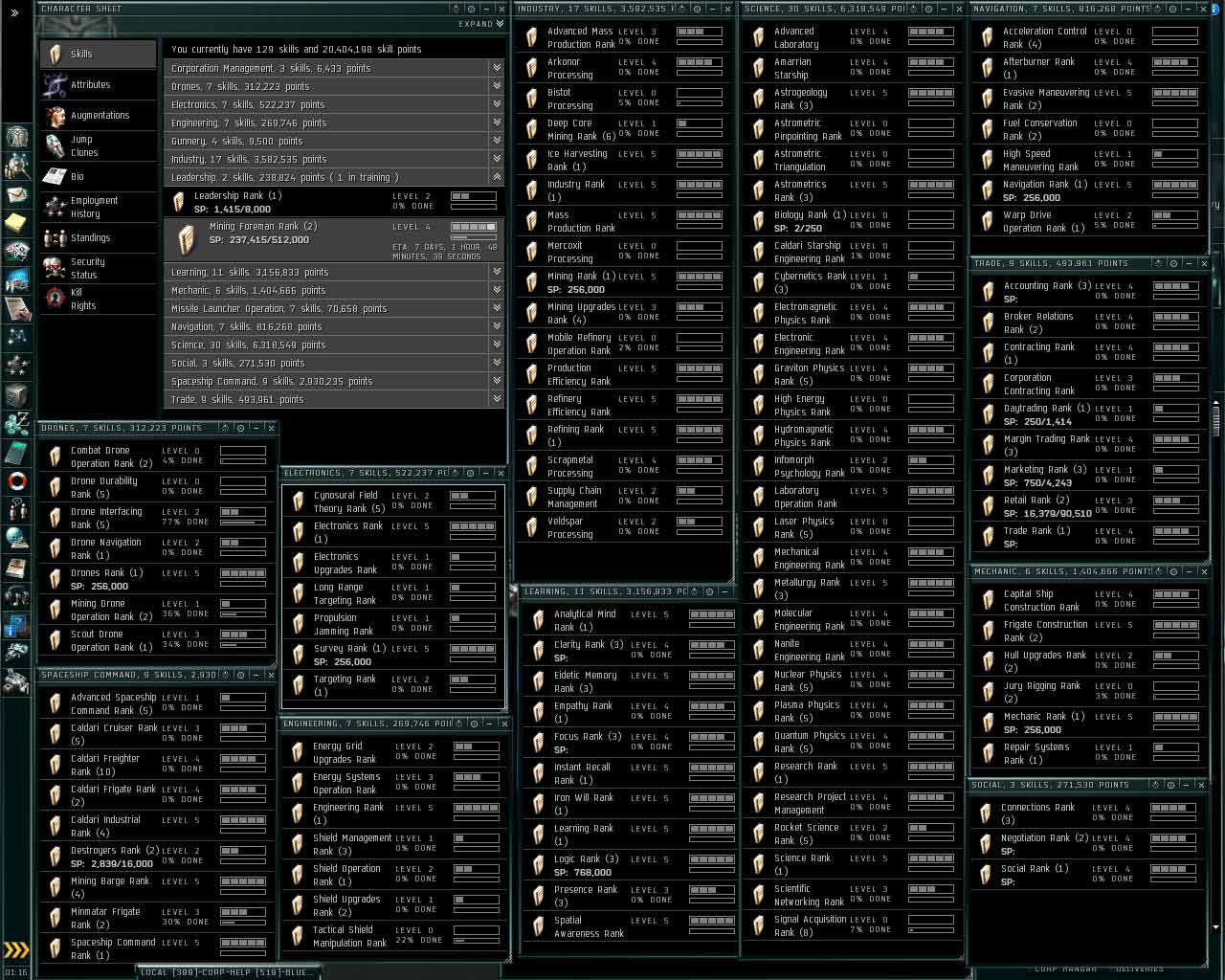Image resolution: width=1225 pixels, height=980 pixels.
Task: Click the 01:16 game clock
Action: (x=15, y=972)
